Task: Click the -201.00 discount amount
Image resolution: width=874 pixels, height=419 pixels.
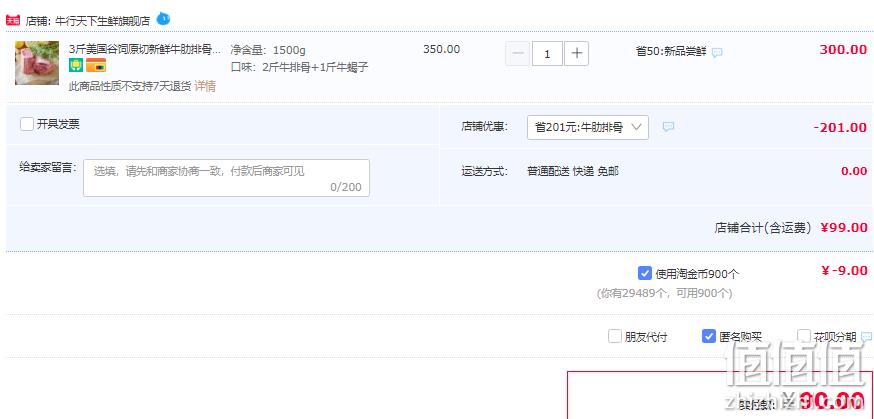Action: (840, 128)
